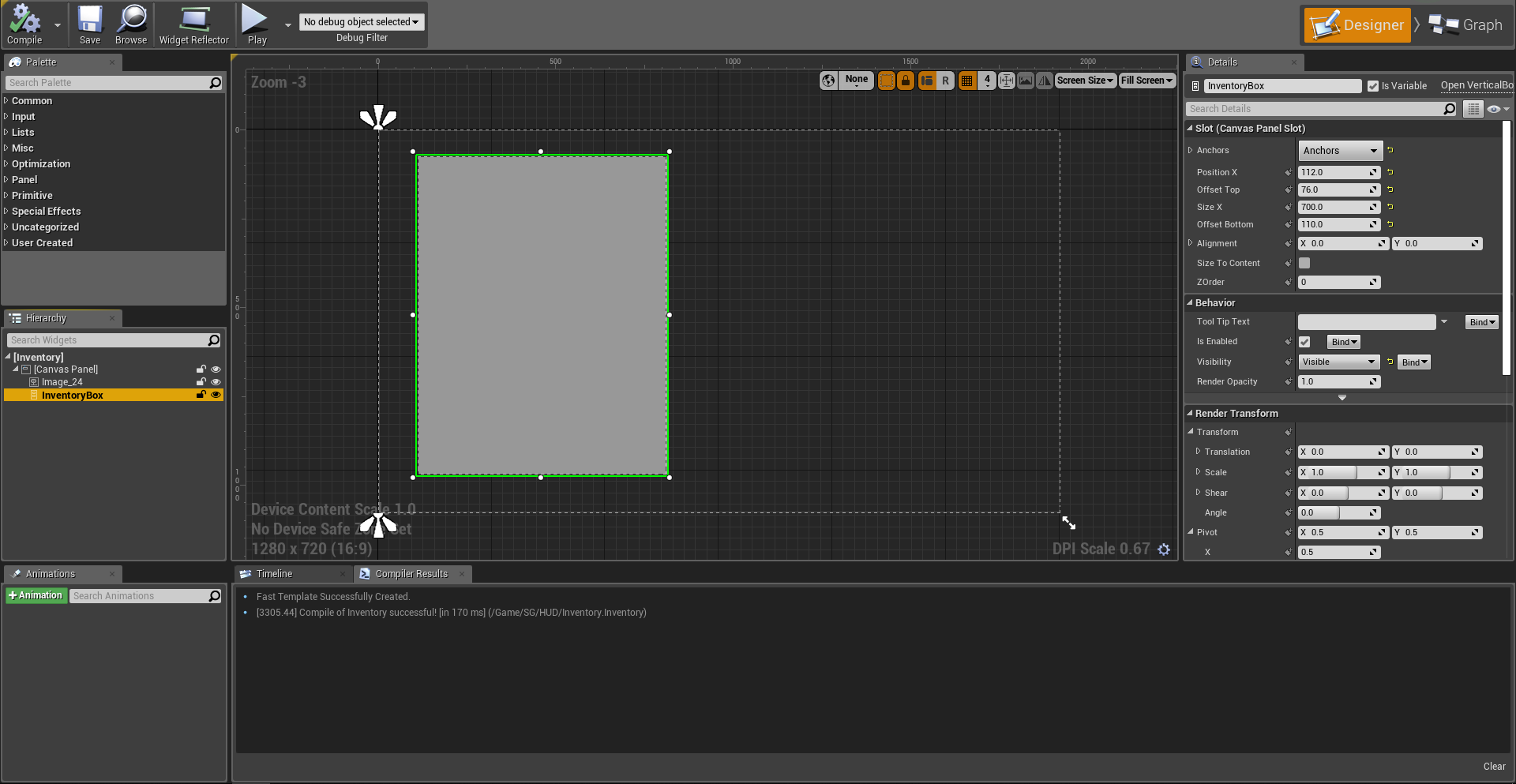Toggle the dashed outline icon in viewport
1516x784 pixels.
pyautogui.click(x=887, y=81)
